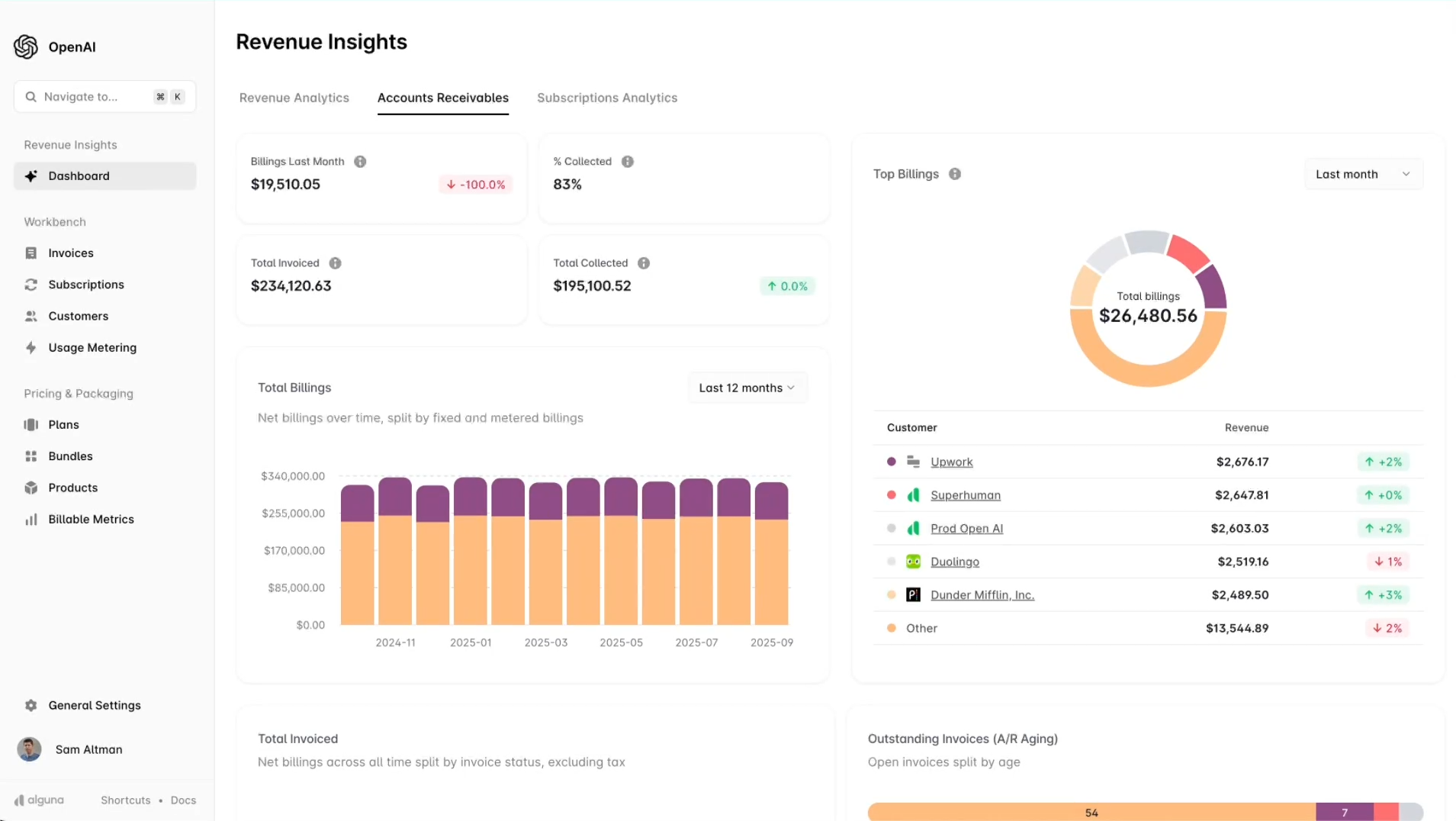Click the info icon next to Top Billings
This screenshot has width=1456, height=821.
point(956,174)
